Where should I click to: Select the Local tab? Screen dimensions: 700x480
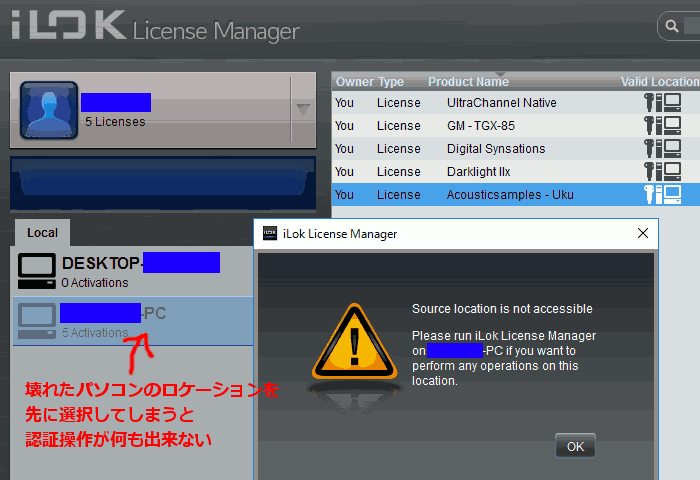tap(42, 233)
